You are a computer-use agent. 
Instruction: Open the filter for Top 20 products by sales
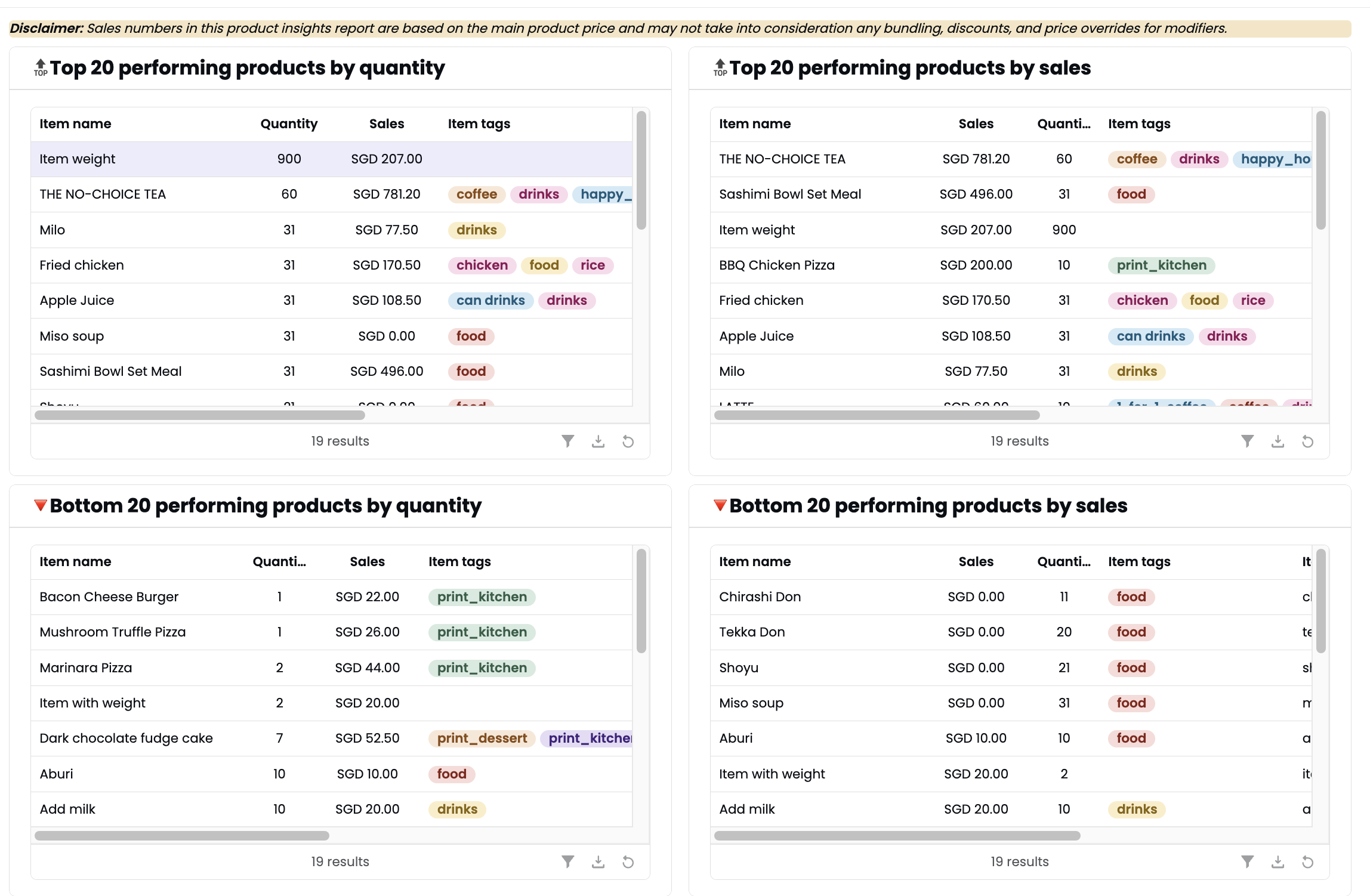coord(1247,441)
